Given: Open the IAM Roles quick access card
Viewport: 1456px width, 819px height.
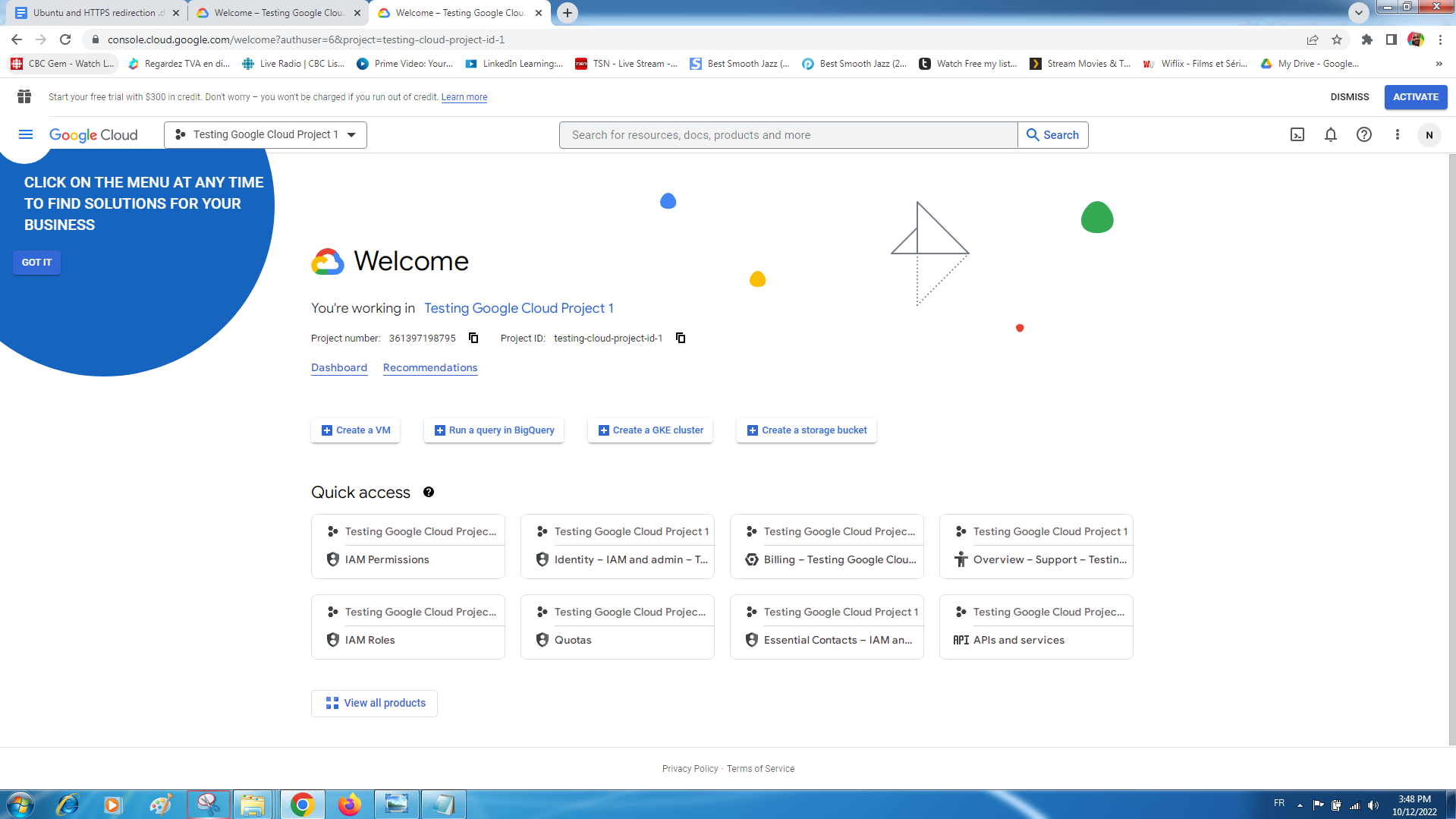Looking at the screenshot, I should (408, 627).
